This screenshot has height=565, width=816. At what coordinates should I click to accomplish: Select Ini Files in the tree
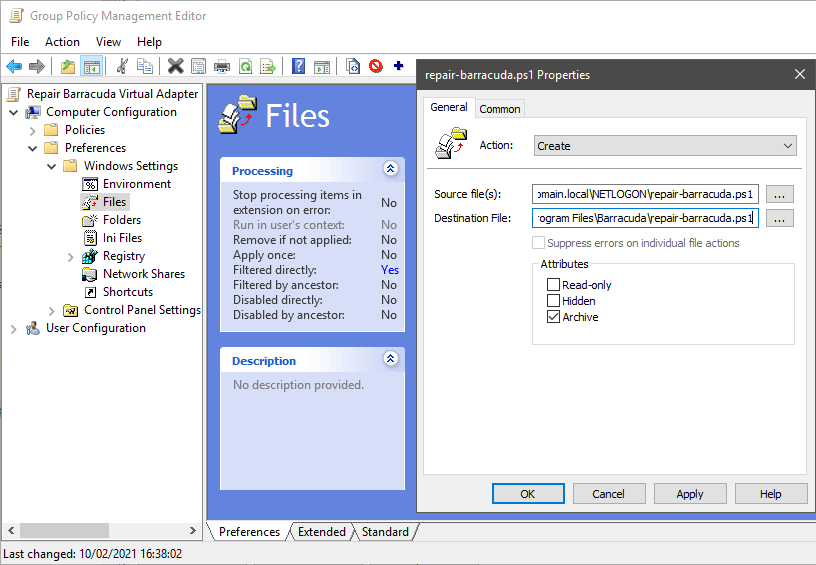[x=122, y=238]
